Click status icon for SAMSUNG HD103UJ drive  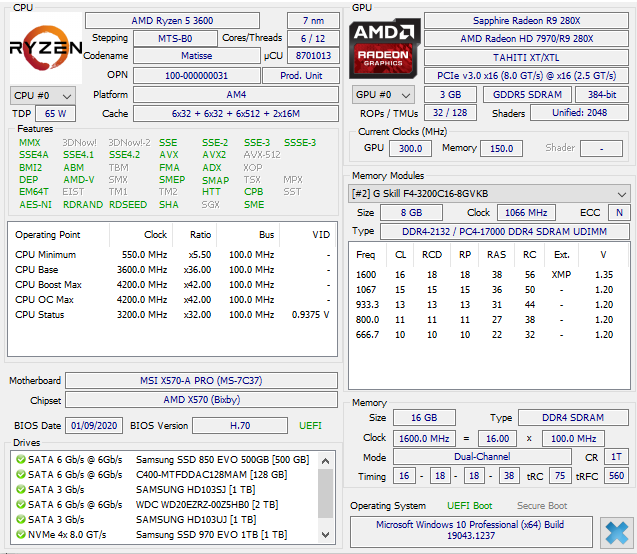point(21,519)
